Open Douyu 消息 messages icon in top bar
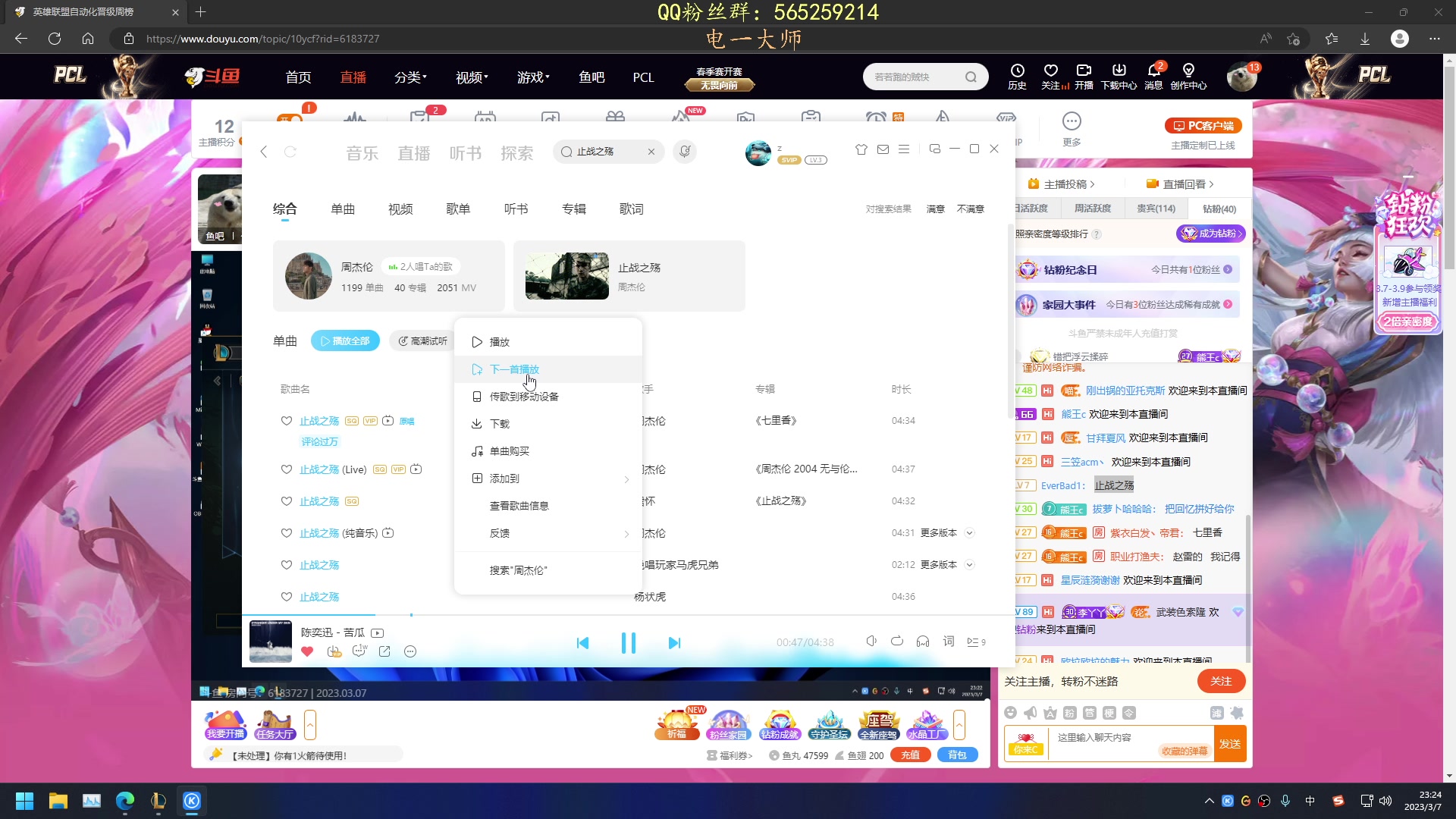This screenshot has width=1456, height=819. [1153, 76]
